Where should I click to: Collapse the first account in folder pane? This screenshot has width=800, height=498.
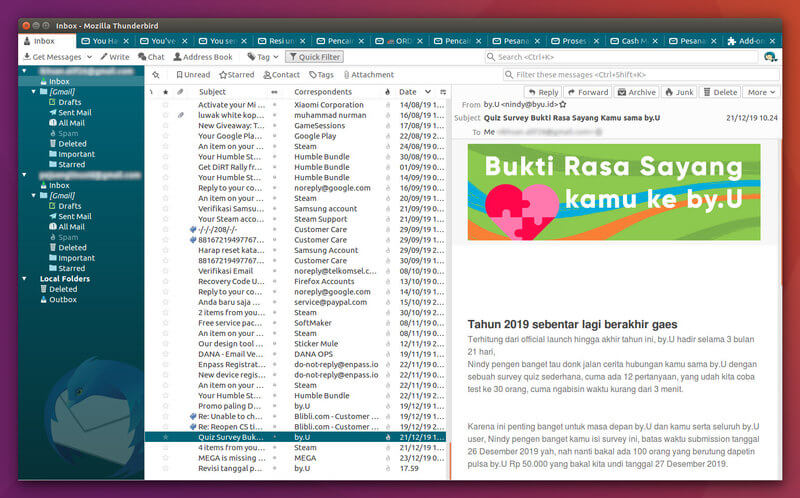coord(24,71)
